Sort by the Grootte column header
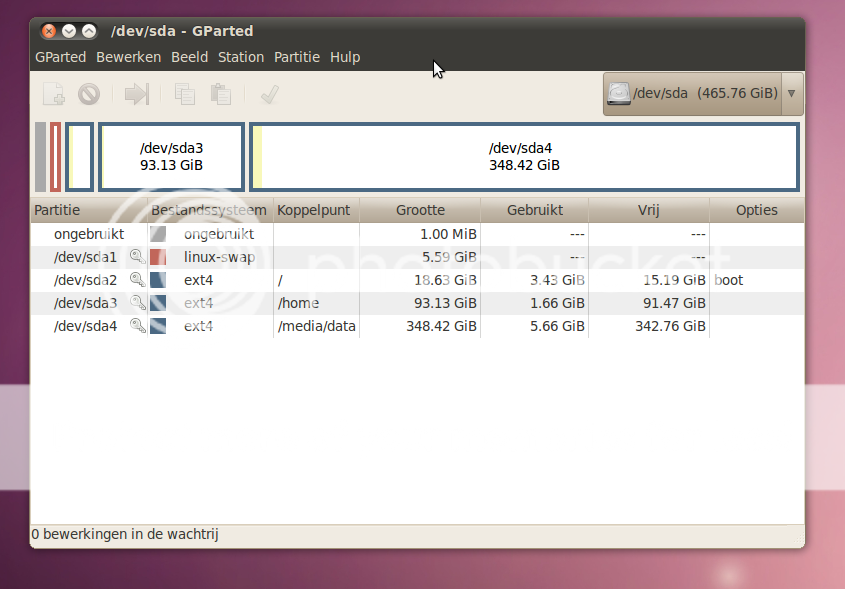 [x=420, y=210]
